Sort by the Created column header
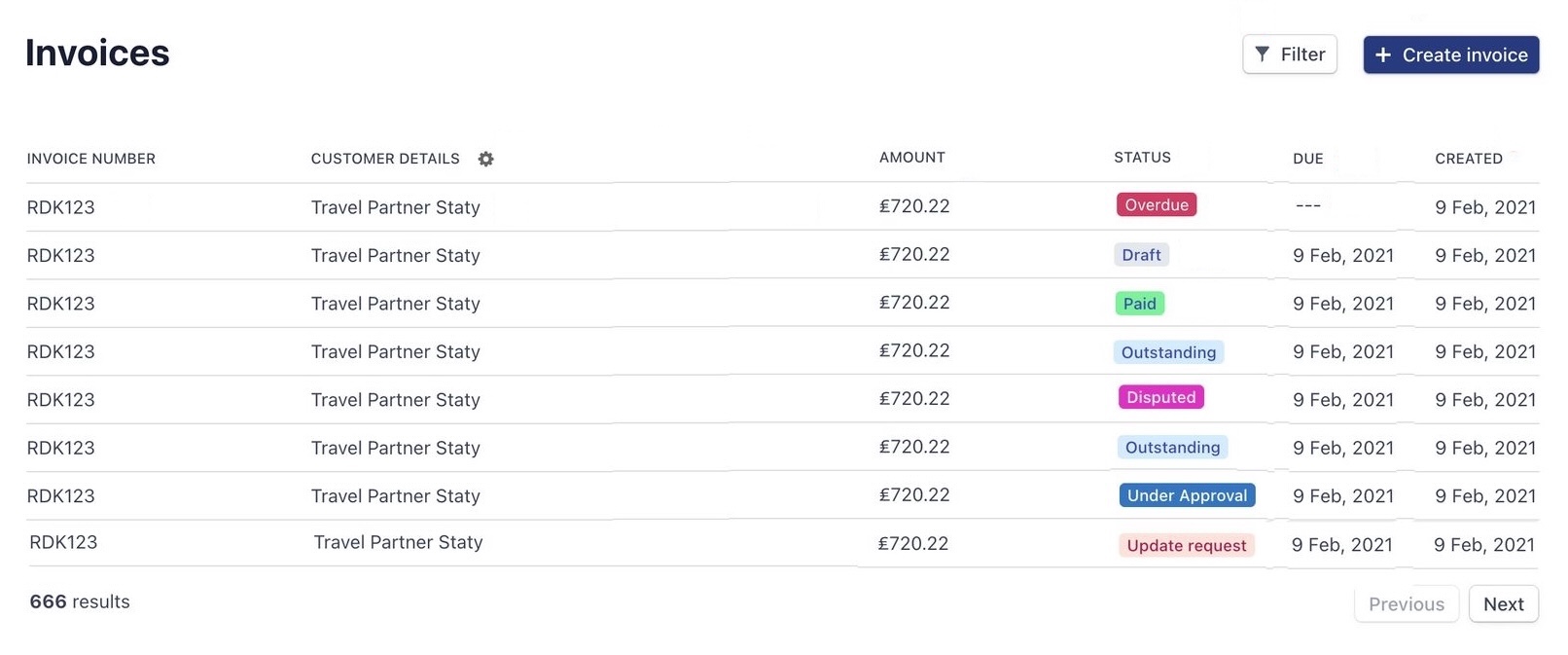The image size is (1568, 655). 1468,159
